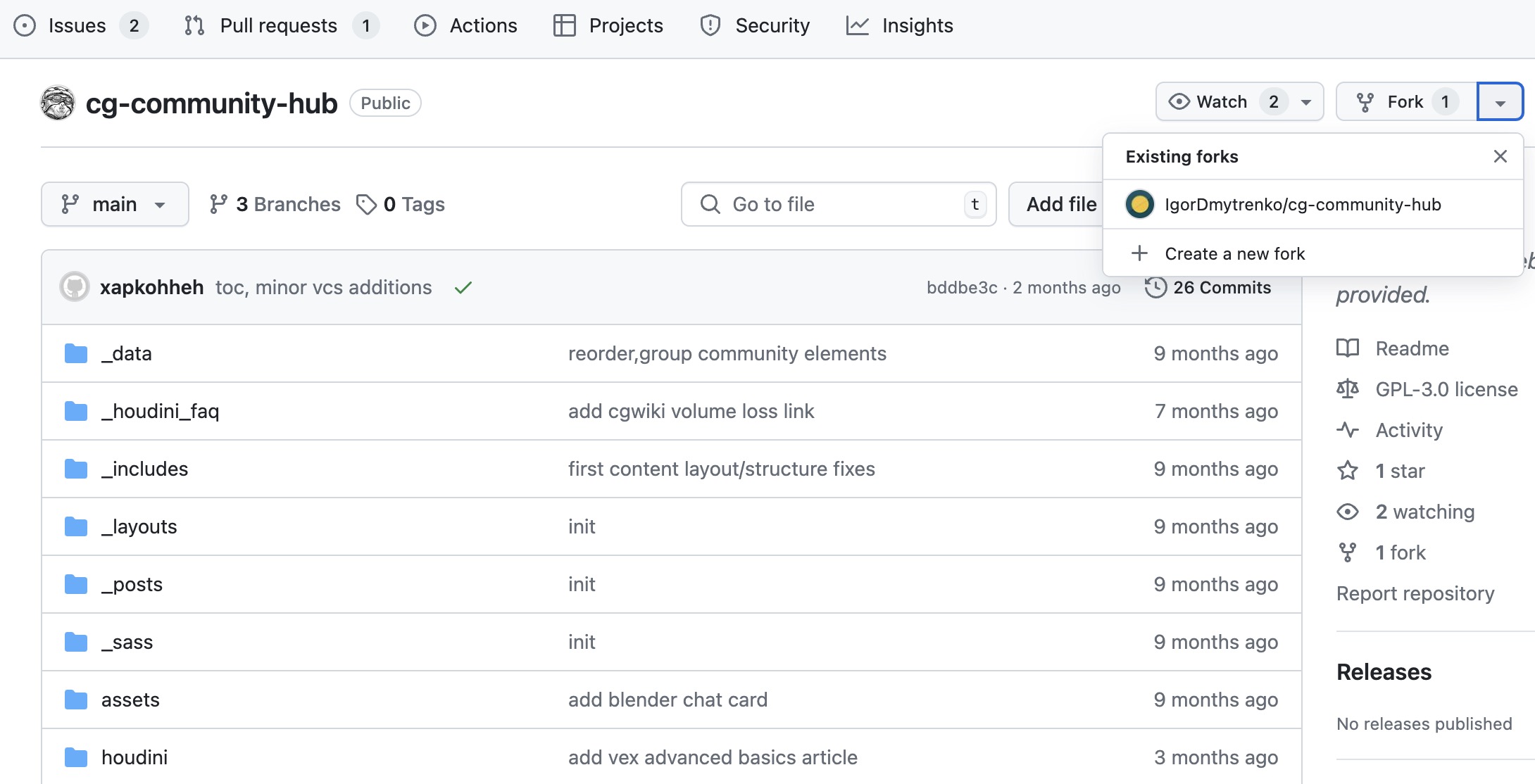View the 1 fork sidebar link

click(x=1401, y=552)
